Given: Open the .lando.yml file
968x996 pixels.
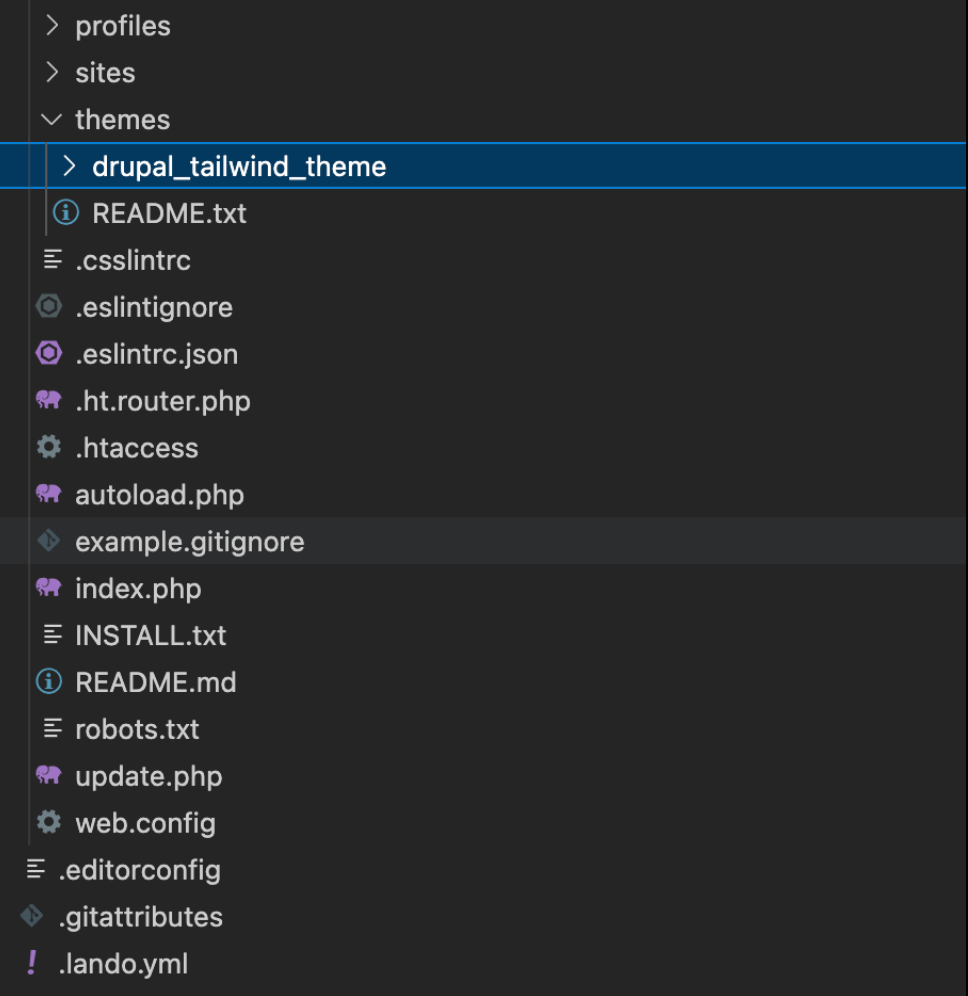Looking at the screenshot, I should pyautogui.click(x=123, y=964).
